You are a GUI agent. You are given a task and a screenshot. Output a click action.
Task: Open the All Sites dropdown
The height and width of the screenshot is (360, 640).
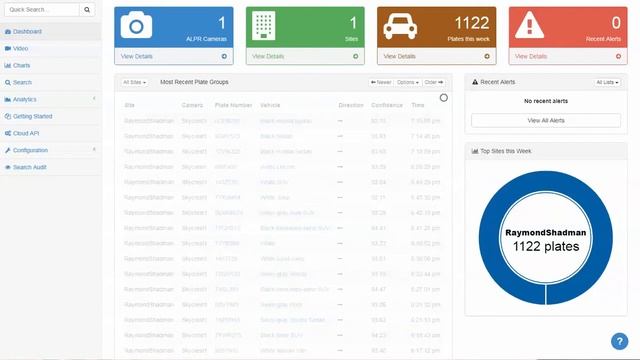pyautogui.click(x=134, y=82)
